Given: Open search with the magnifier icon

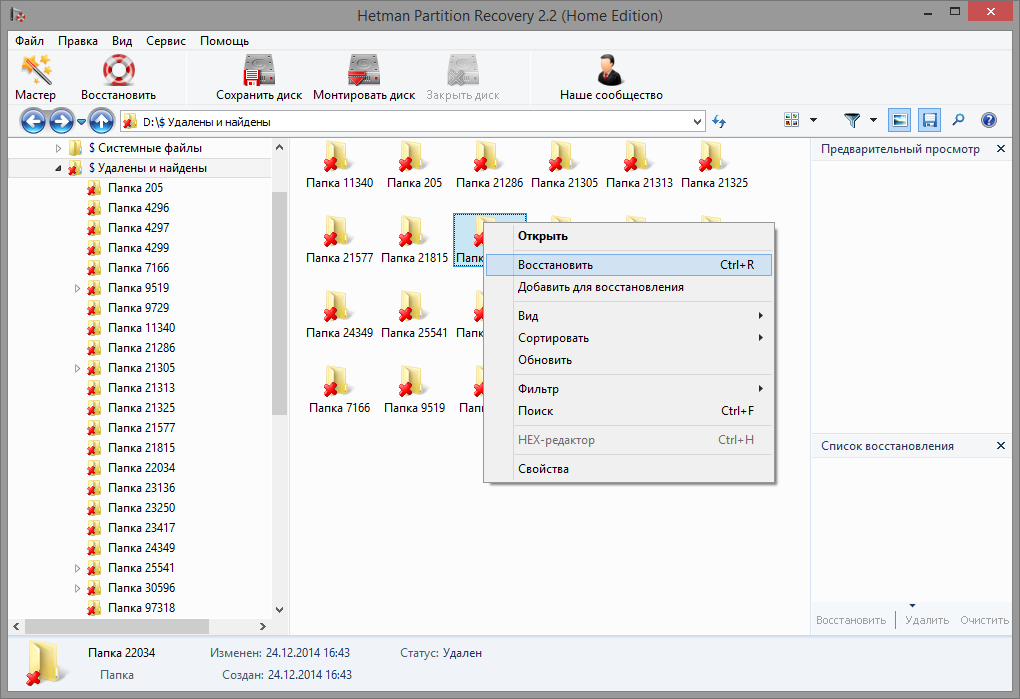Looking at the screenshot, I should (958, 120).
